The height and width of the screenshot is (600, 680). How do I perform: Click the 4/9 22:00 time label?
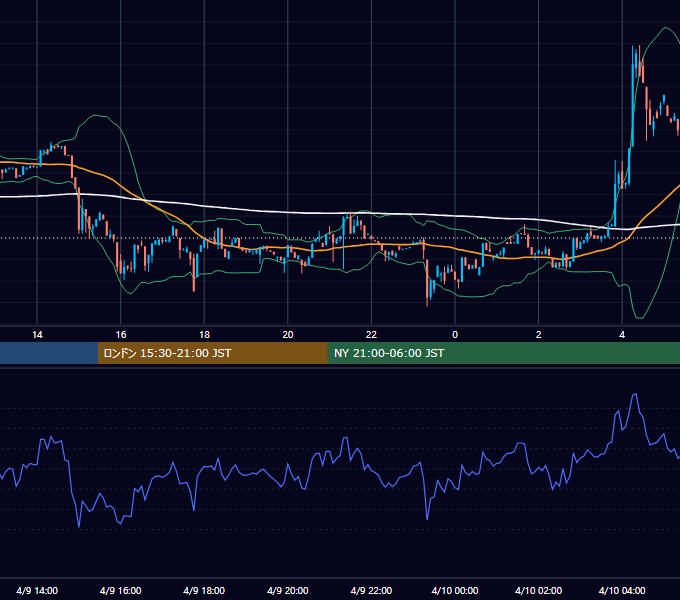371,590
